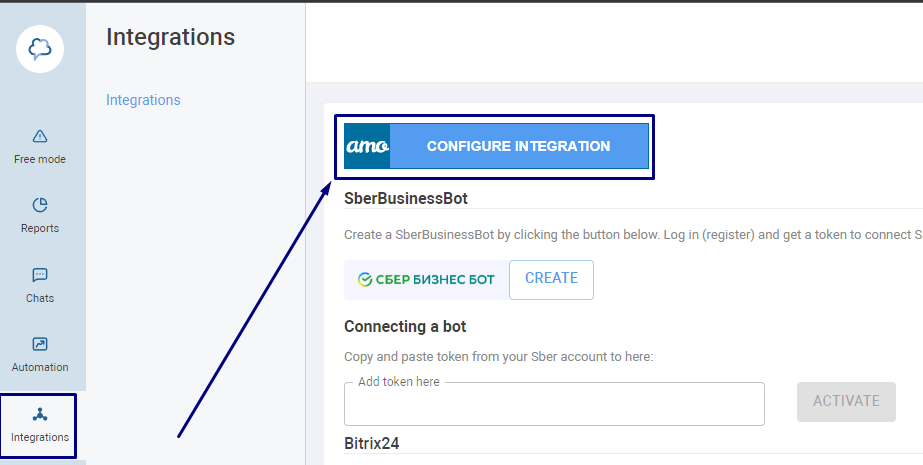Screen dimensions: 923x465
Task: Click the Bitrix24 section heading
Action: [371, 443]
